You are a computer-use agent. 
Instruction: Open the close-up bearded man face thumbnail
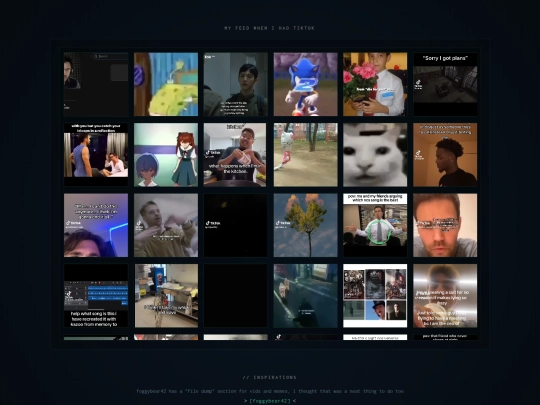point(445,225)
